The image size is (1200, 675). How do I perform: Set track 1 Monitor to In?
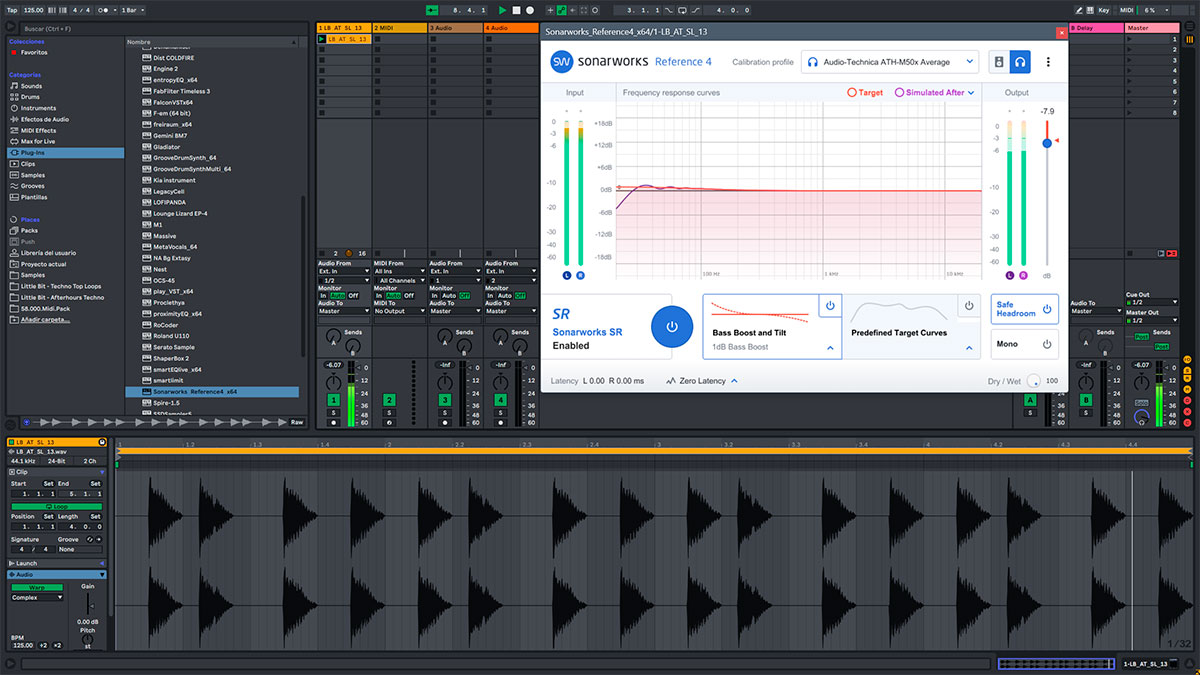(x=323, y=295)
